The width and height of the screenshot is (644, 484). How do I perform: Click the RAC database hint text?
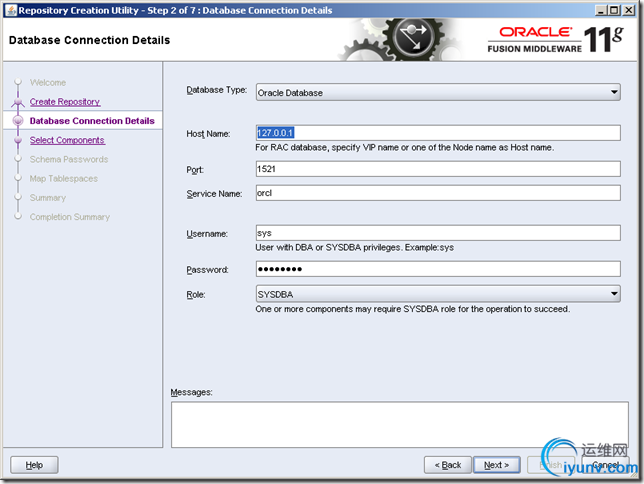click(405, 148)
